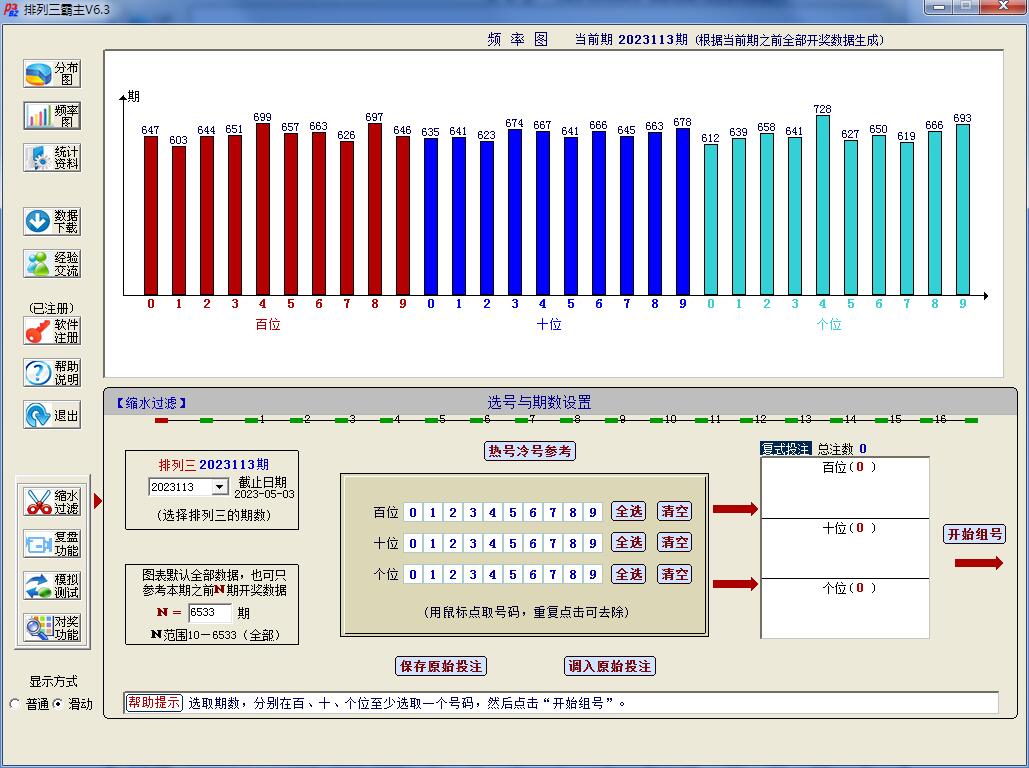The width and height of the screenshot is (1029, 768).
Task: Select the 滑动 display mode radio button
Action: pyautogui.click(x=58, y=704)
